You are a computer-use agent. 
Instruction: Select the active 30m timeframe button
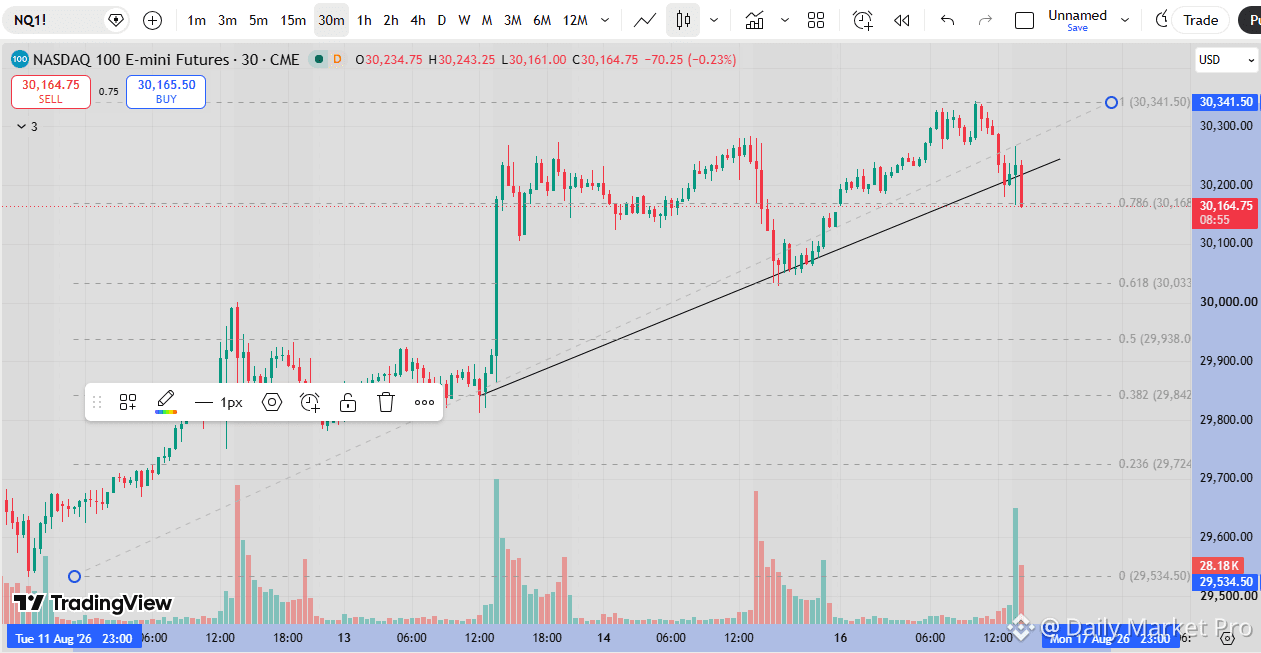click(331, 20)
